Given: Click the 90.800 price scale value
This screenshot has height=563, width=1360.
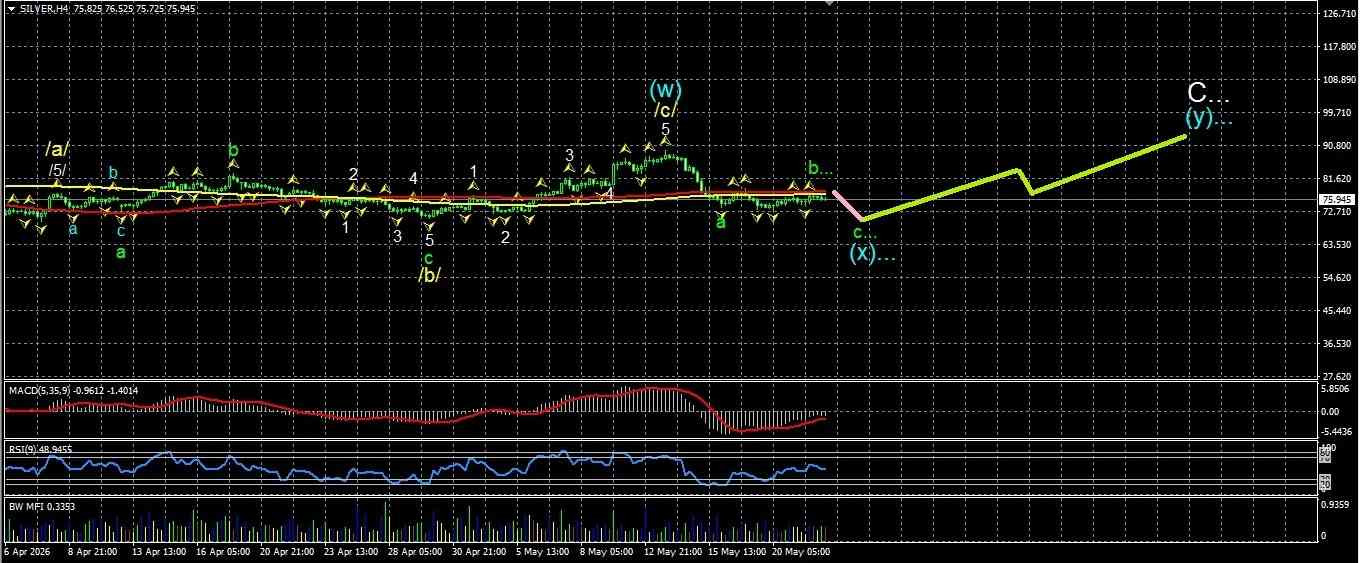Looking at the screenshot, I should point(1338,146).
